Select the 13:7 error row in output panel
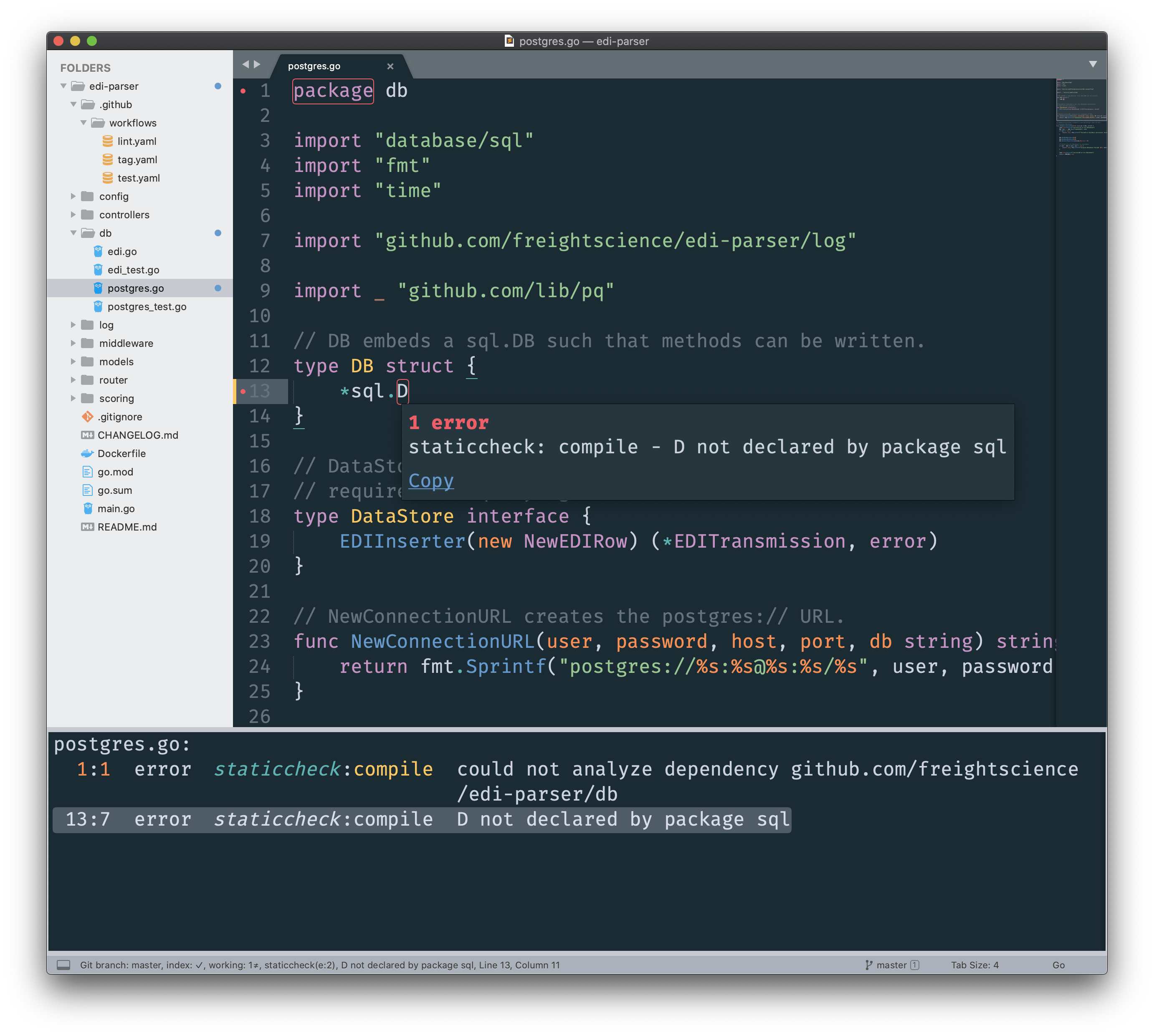The width and height of the screenshot is (1154, 1036). coord(421,819)
